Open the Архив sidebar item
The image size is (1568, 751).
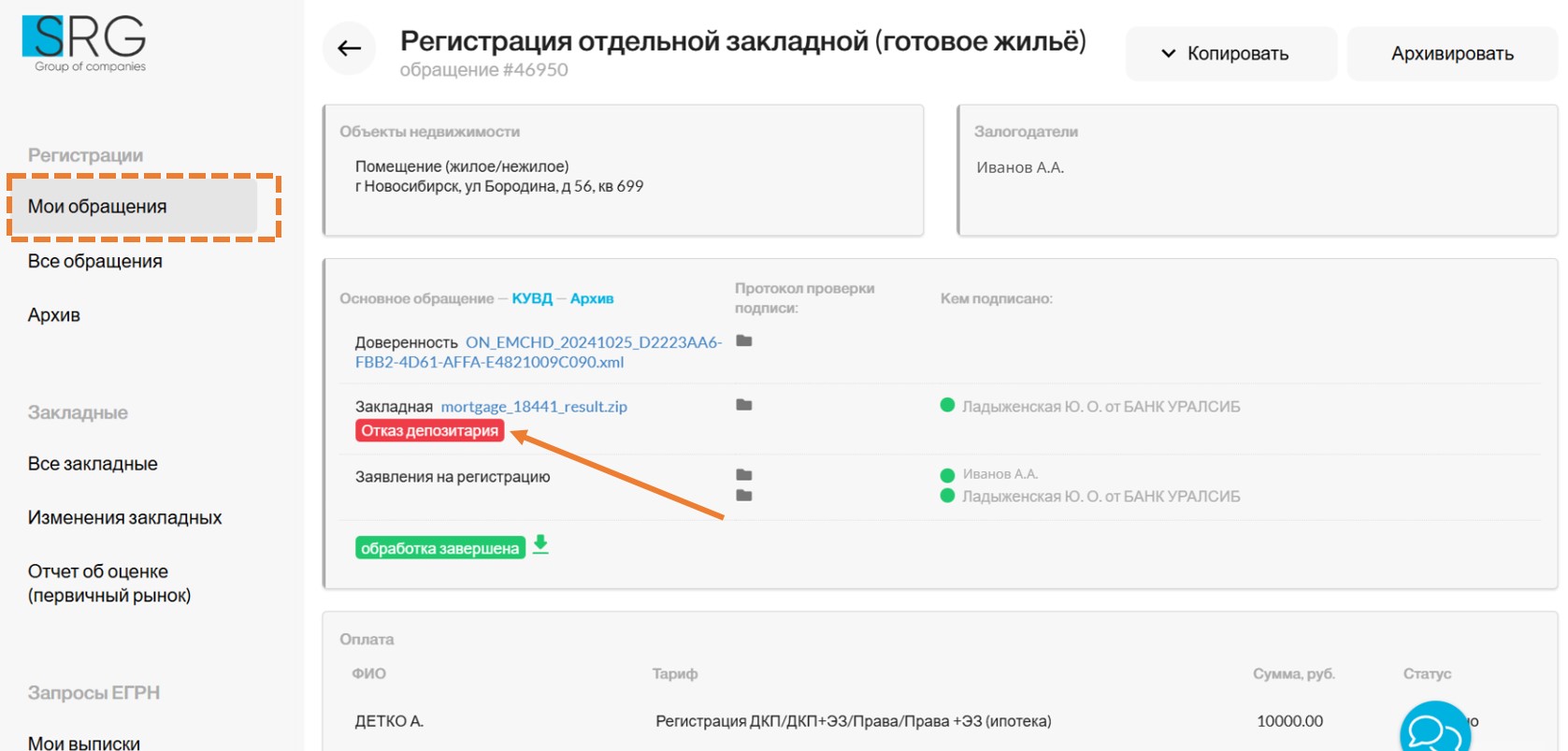[54, 315]
